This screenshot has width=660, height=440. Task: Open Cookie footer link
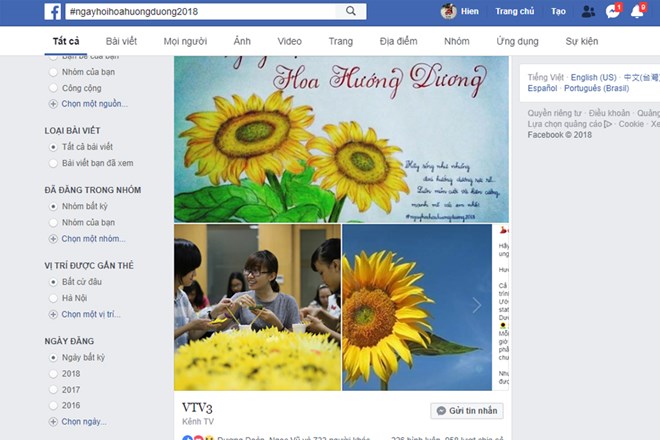click(x=631, y=124)
